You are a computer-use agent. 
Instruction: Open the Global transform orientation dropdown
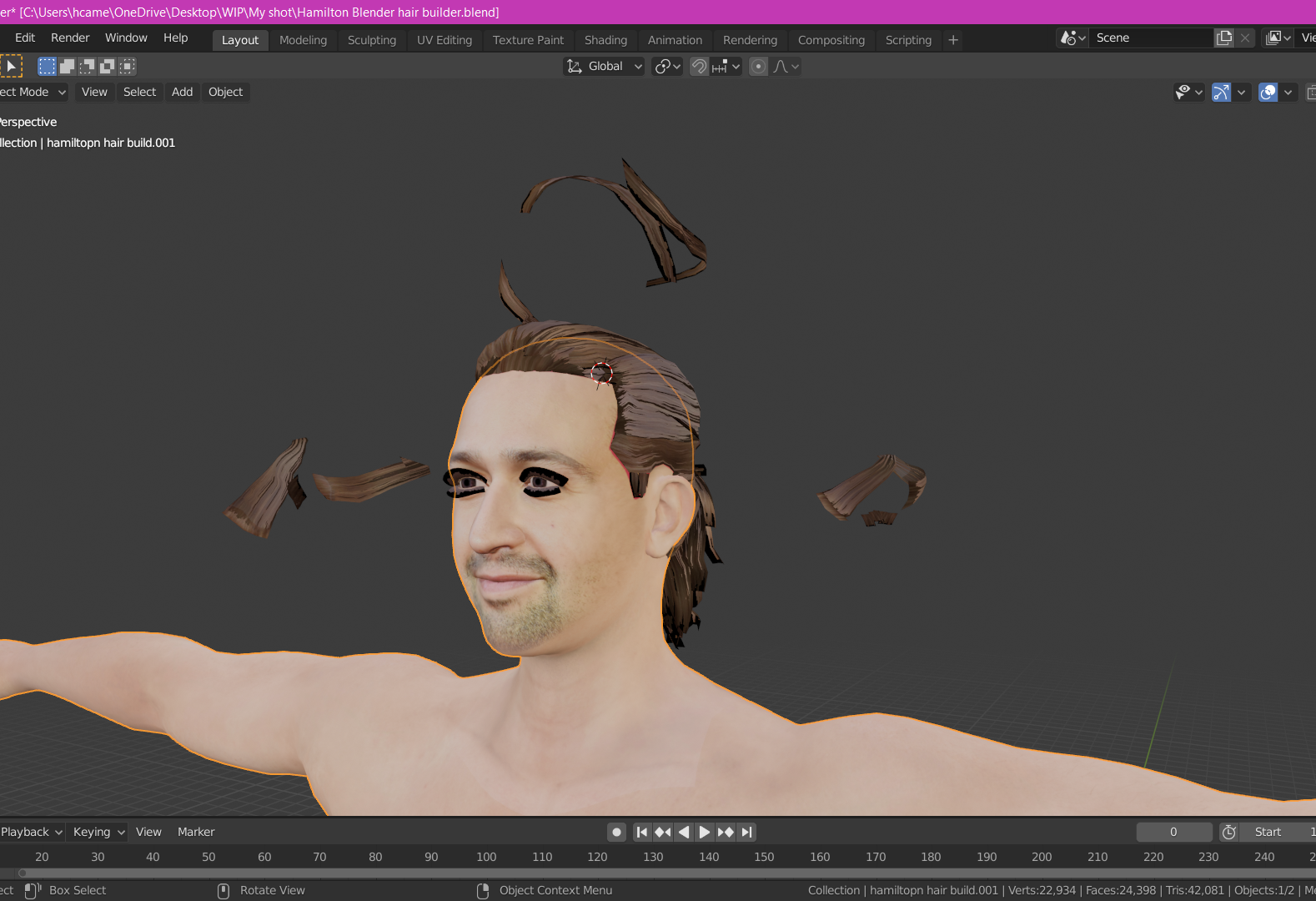click(605, 66)
